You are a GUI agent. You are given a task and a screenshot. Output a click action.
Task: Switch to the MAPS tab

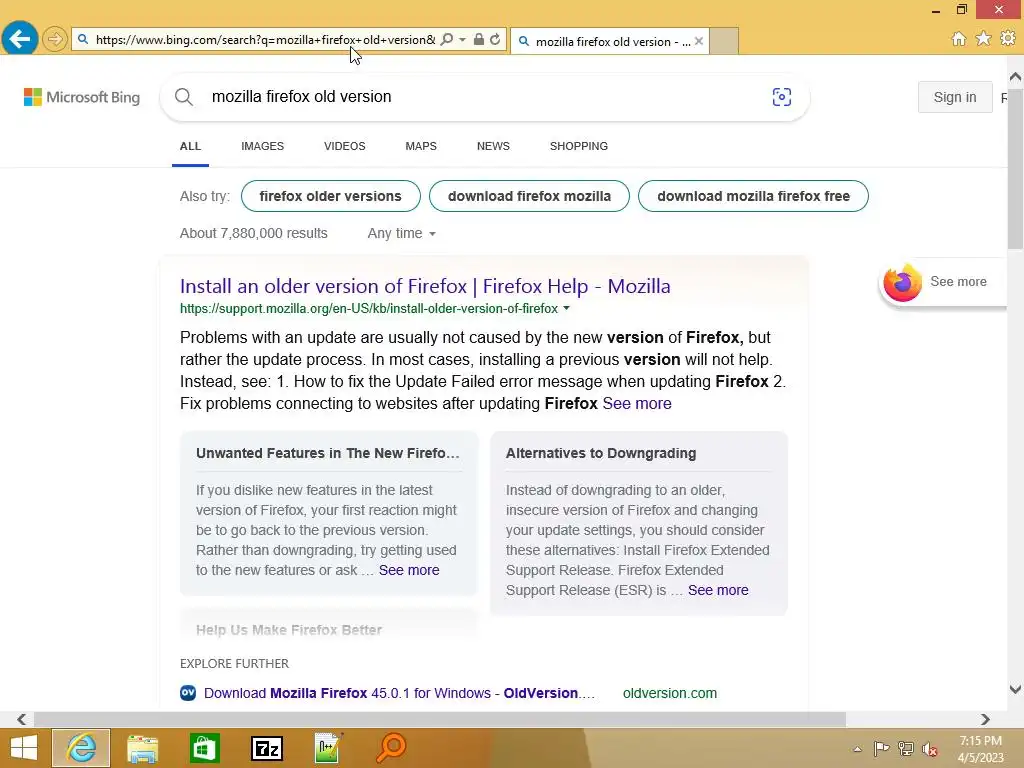(x=421, y=146)
